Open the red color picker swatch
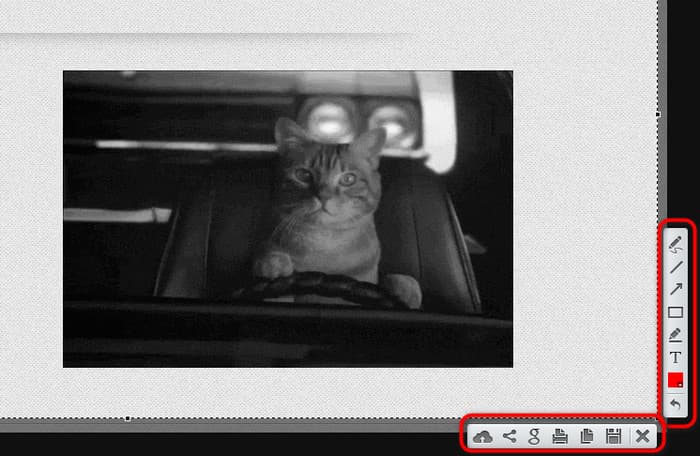 (x=675, y=381)
